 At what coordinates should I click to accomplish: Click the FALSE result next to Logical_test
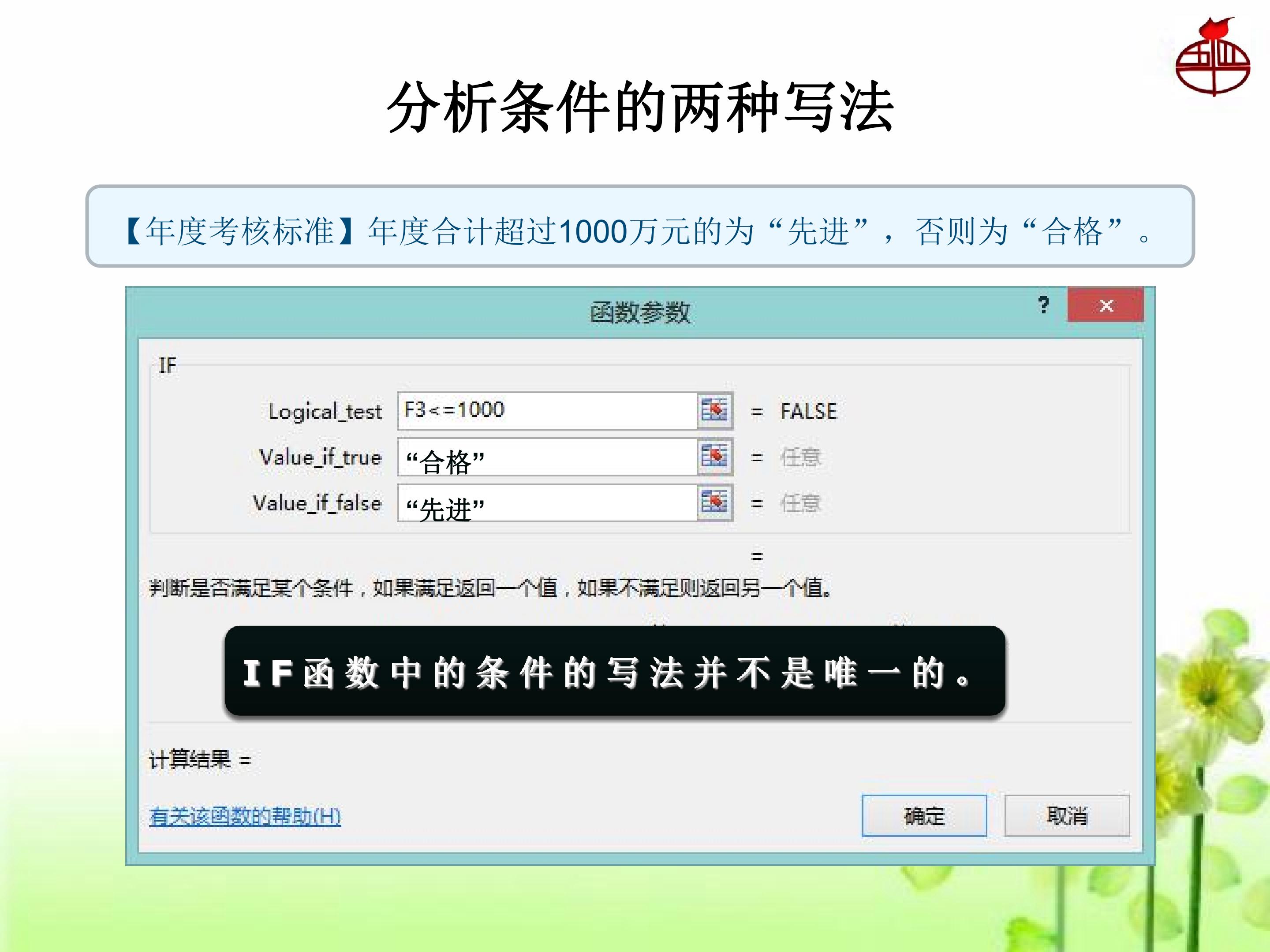pyautogui.click(x=808, y=412)
